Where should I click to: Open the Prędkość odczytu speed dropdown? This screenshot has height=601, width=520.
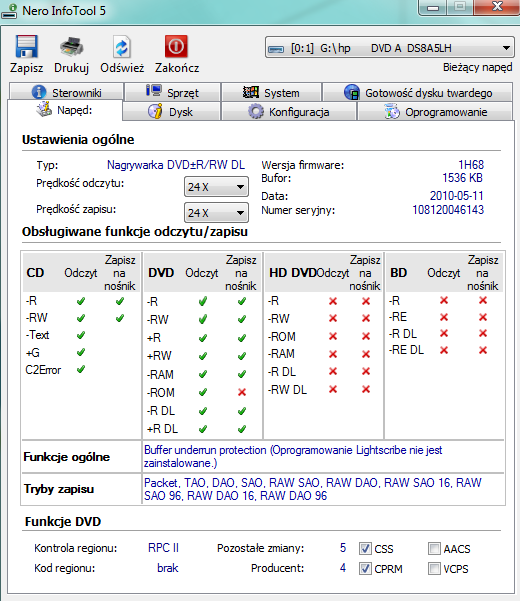(x=216, y=187)
